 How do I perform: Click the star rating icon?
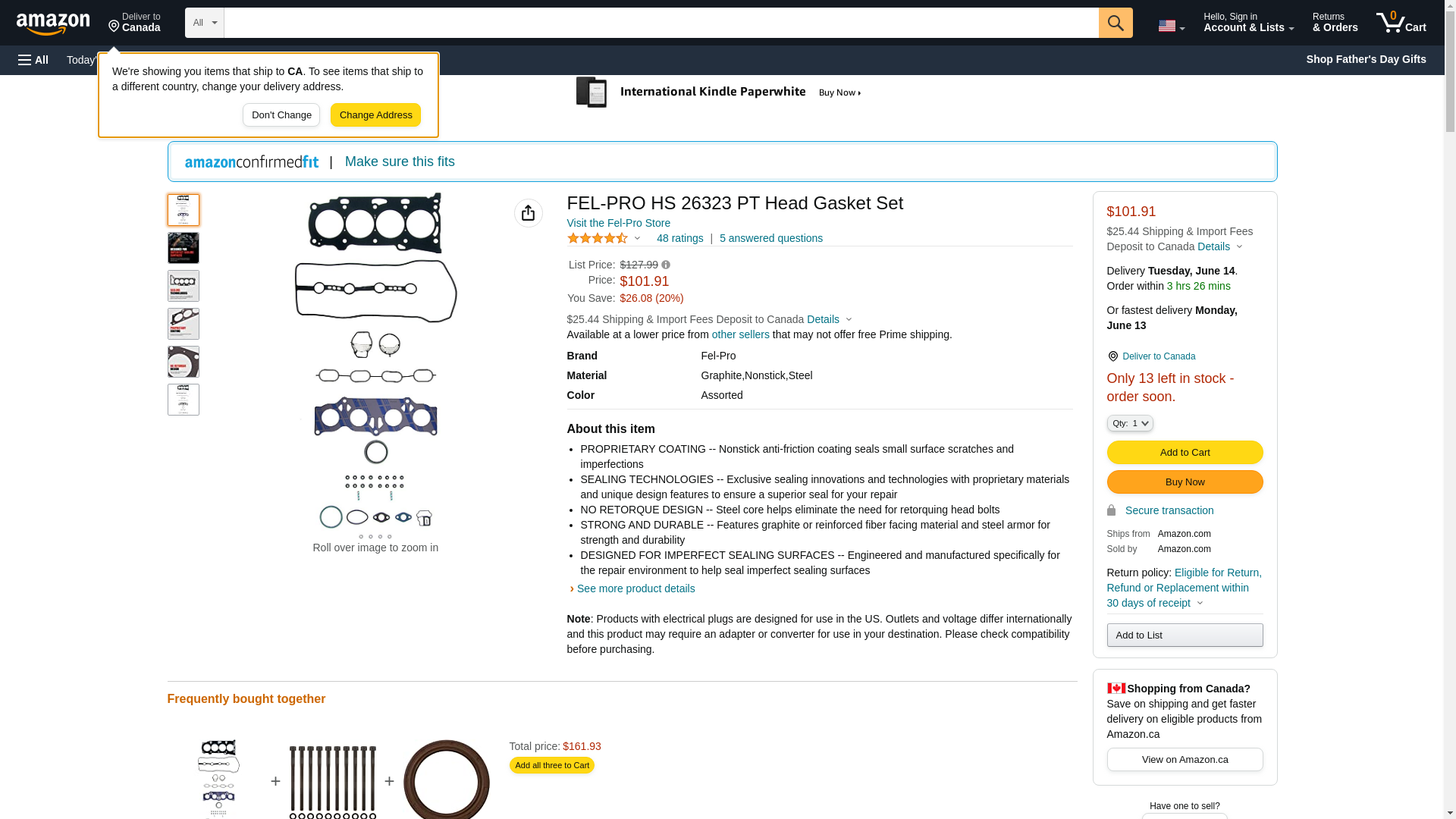click(598, 238)
